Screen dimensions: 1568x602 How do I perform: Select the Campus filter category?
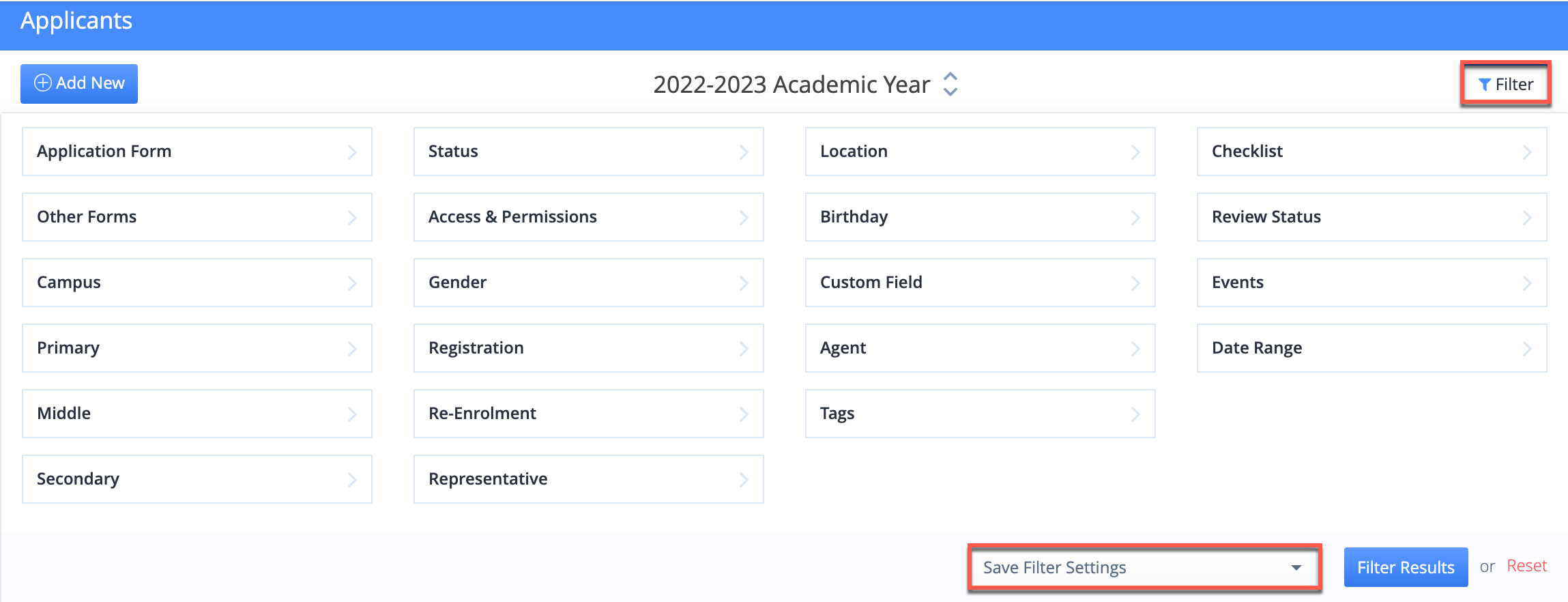click(197, 283)
